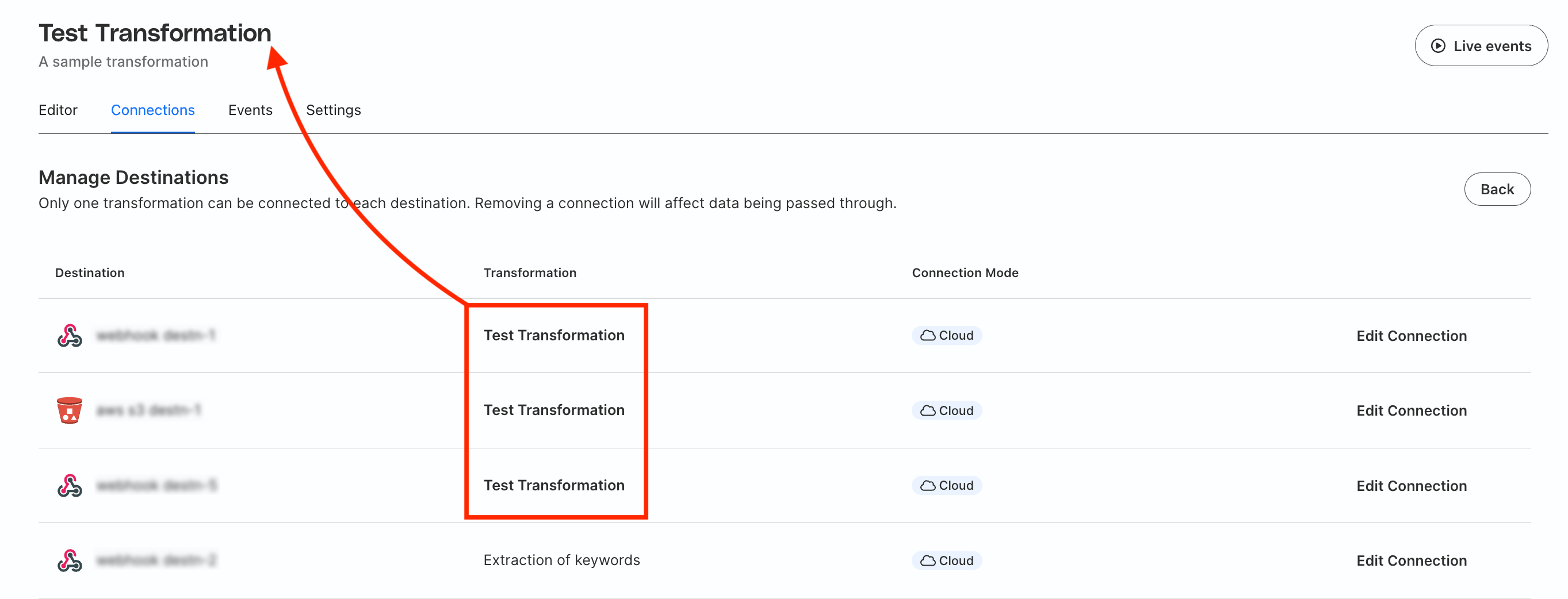This screenshot has height=599, width=1568.
Task: Click the Cloud badge in the last row
Action: [x=947, y=560]
